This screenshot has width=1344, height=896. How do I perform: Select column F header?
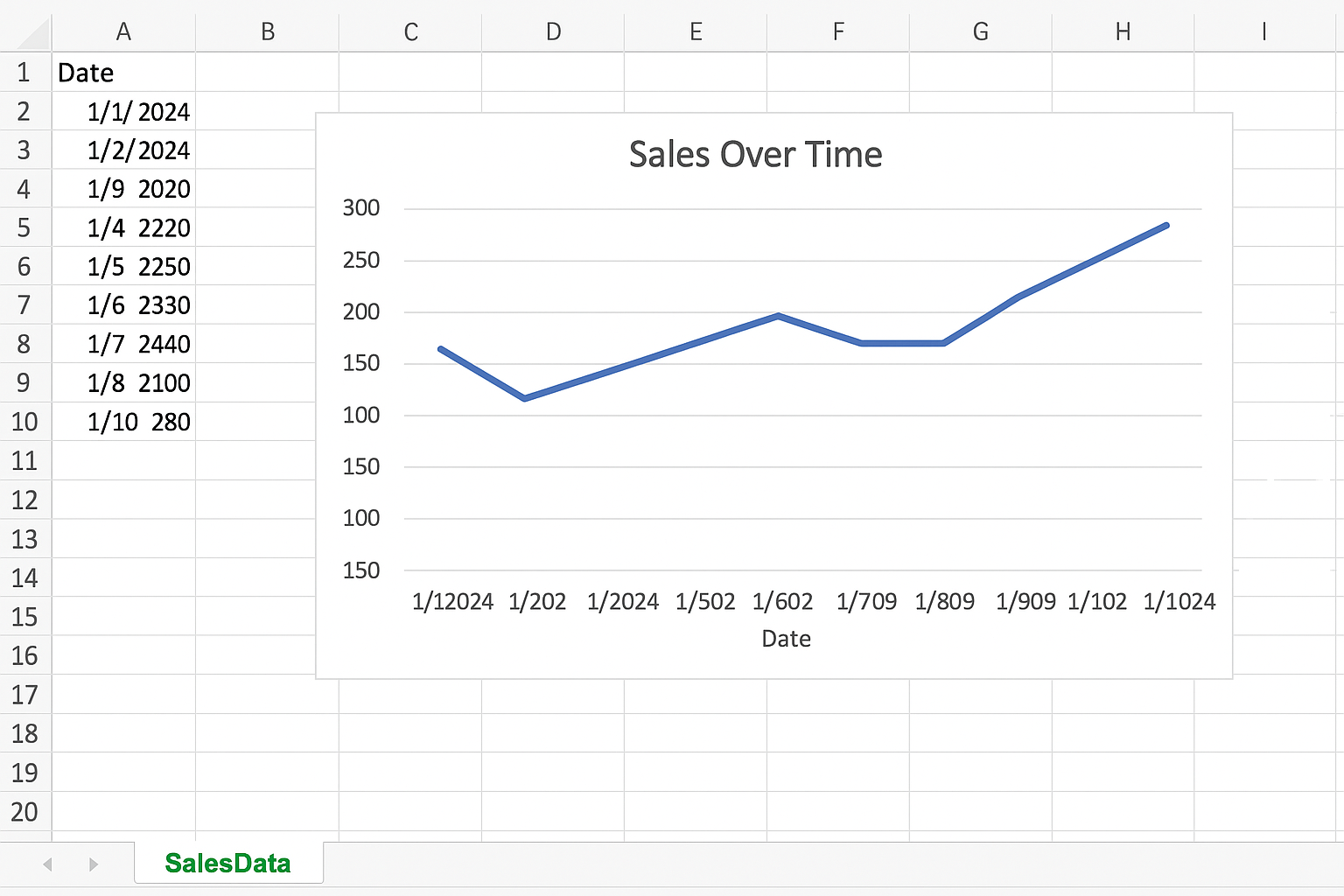pyautogui.click(x=838, y=32)
